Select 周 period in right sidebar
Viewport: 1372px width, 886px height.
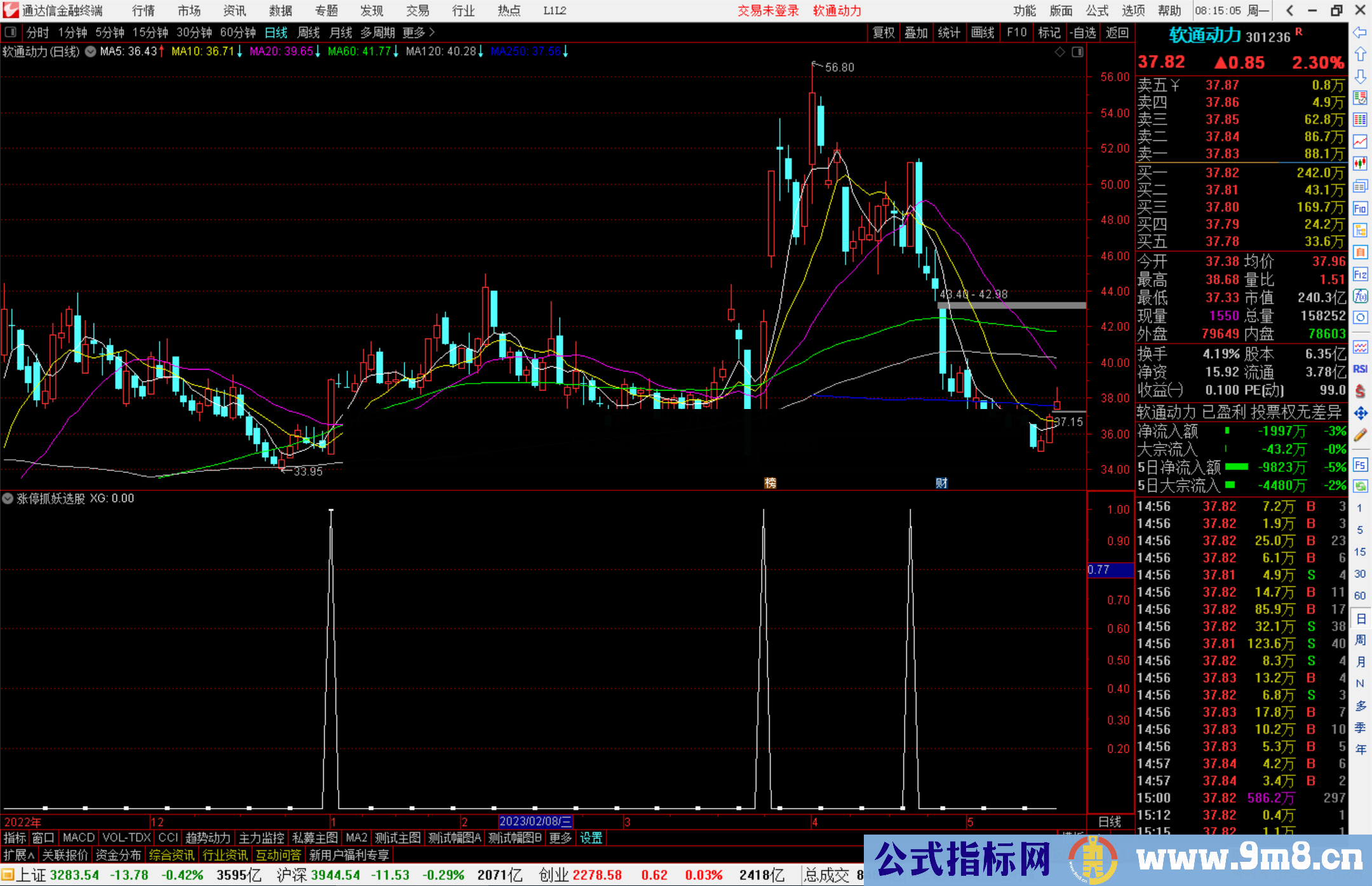(x=1360, y=640)
